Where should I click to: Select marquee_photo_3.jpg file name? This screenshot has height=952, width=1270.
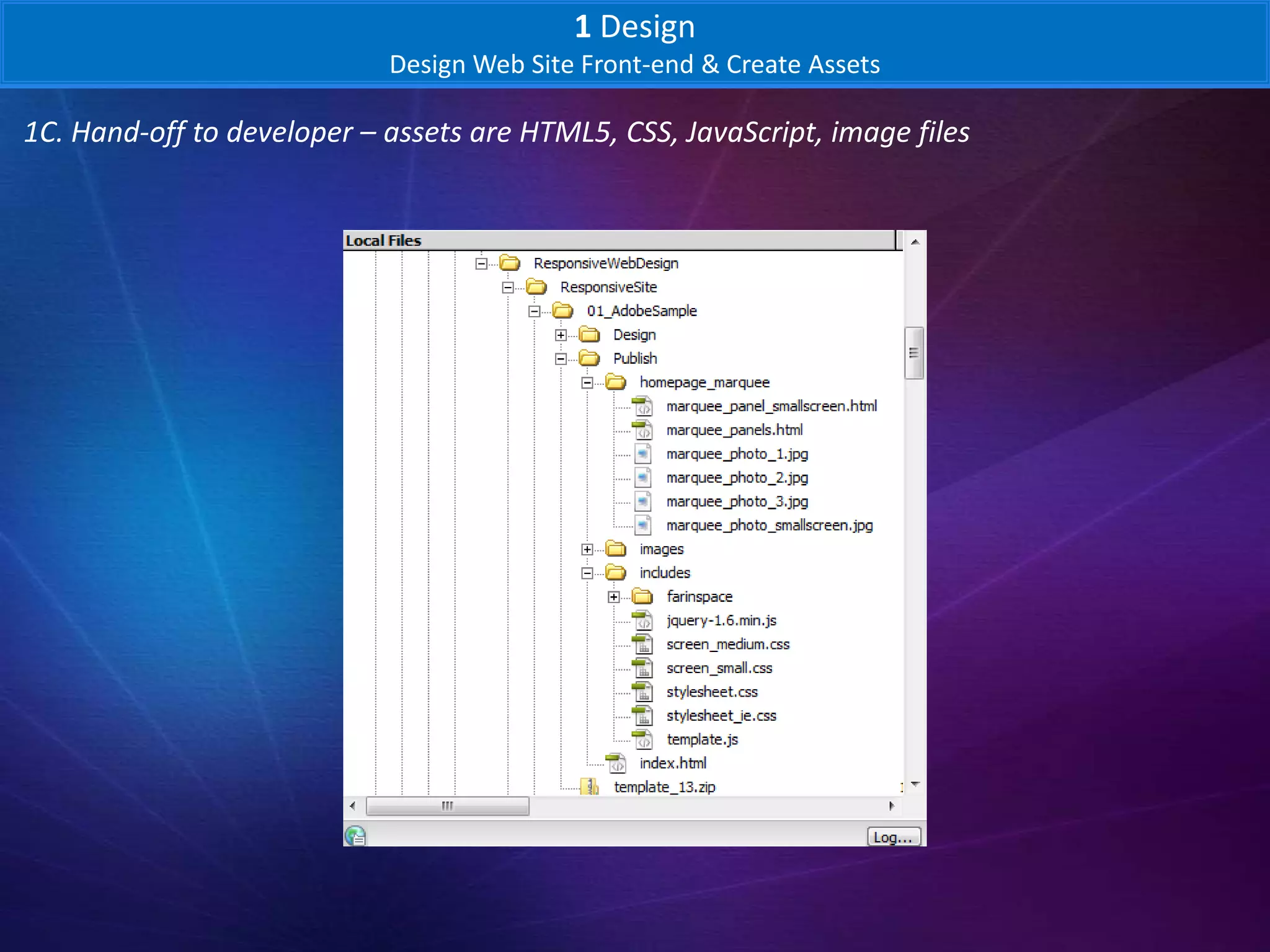point(737,501)
